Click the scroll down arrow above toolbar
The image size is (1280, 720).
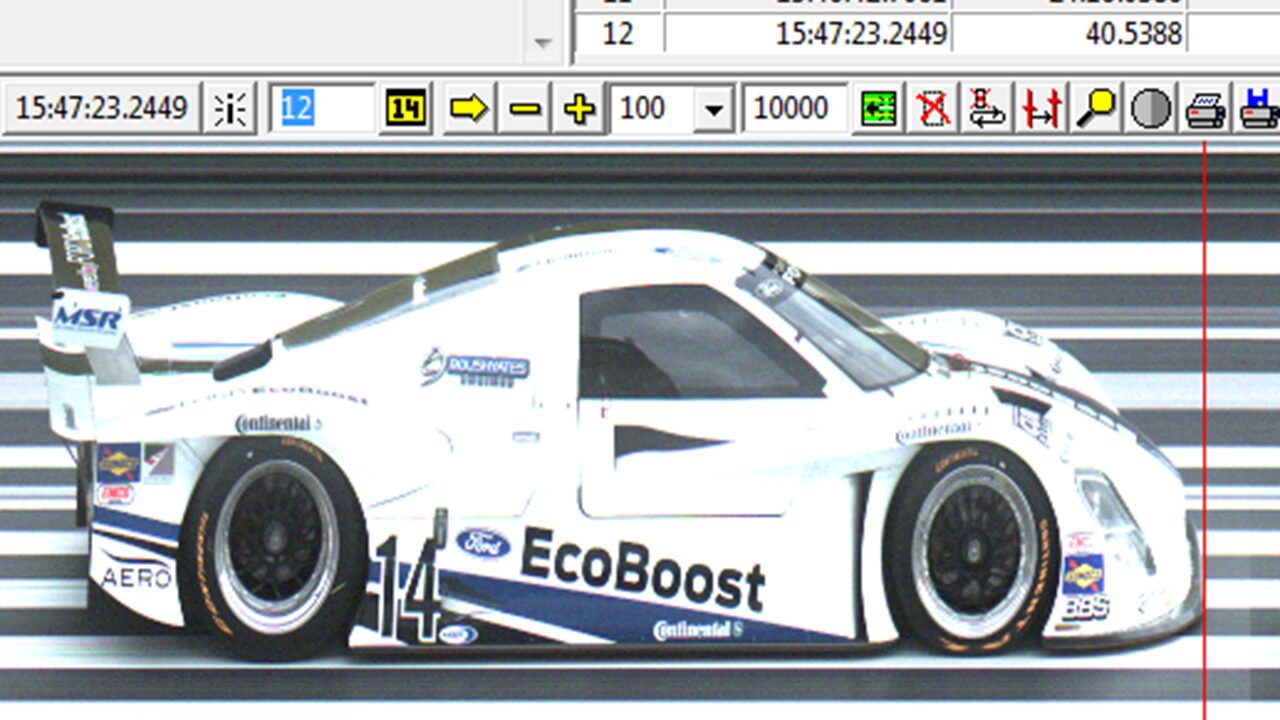tap(543, 43)
